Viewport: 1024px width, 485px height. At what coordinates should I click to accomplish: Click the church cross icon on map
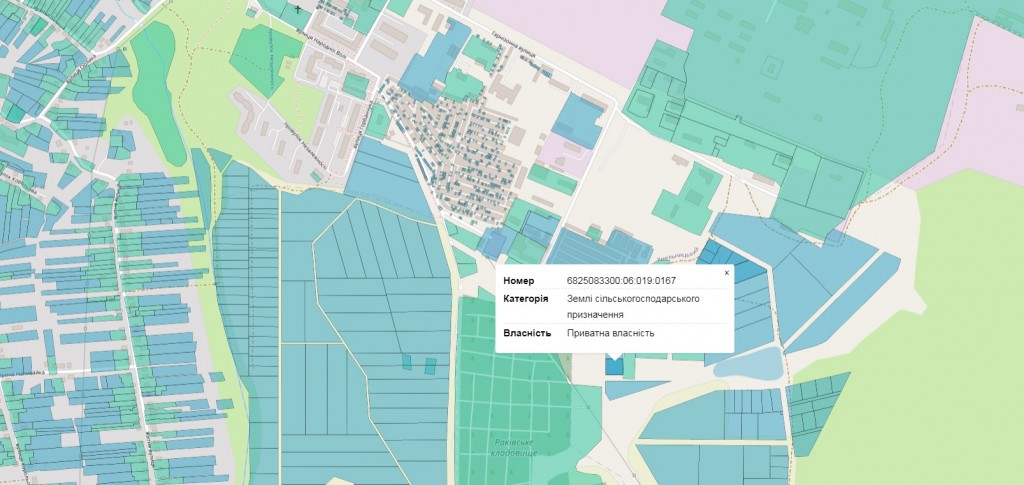pos(298,8)
